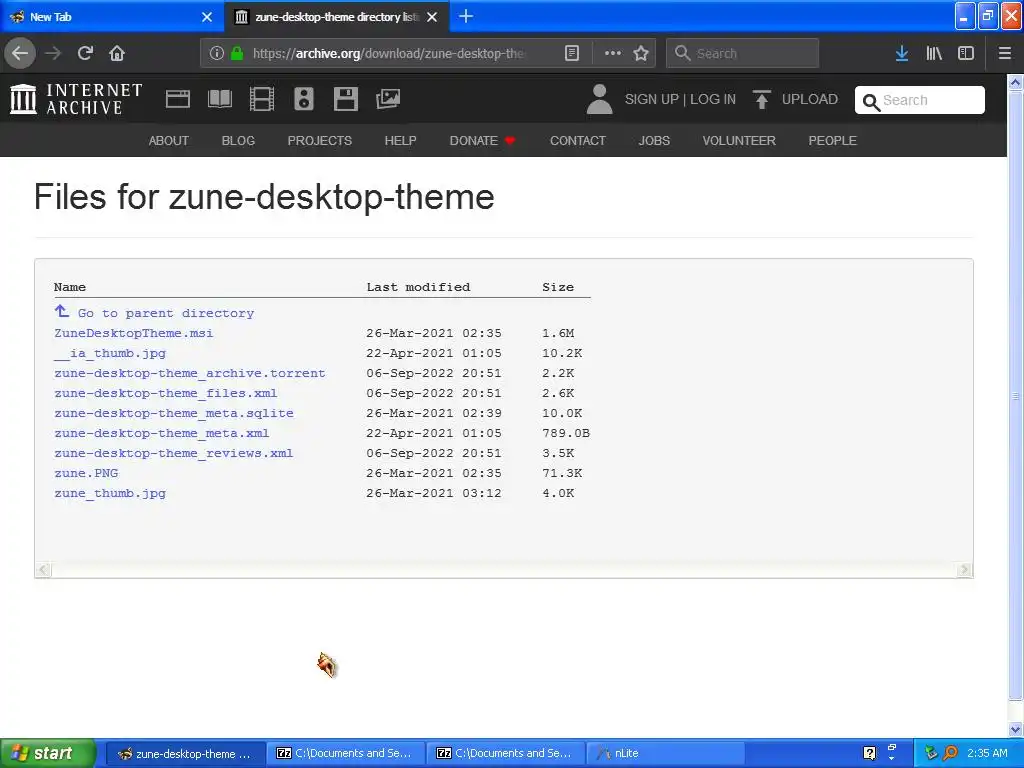Open __ia_thumb.jpg file link
The width and height of the screenshot is (1024, 768).
point(110,353)
